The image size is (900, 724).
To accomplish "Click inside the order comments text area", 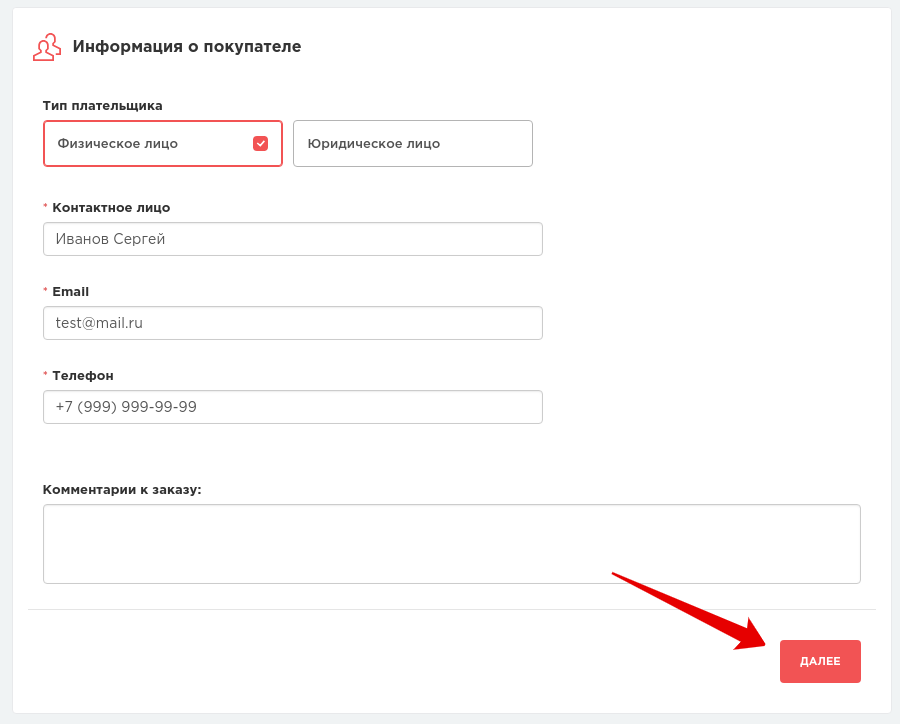I will click(x=451, y=543).
